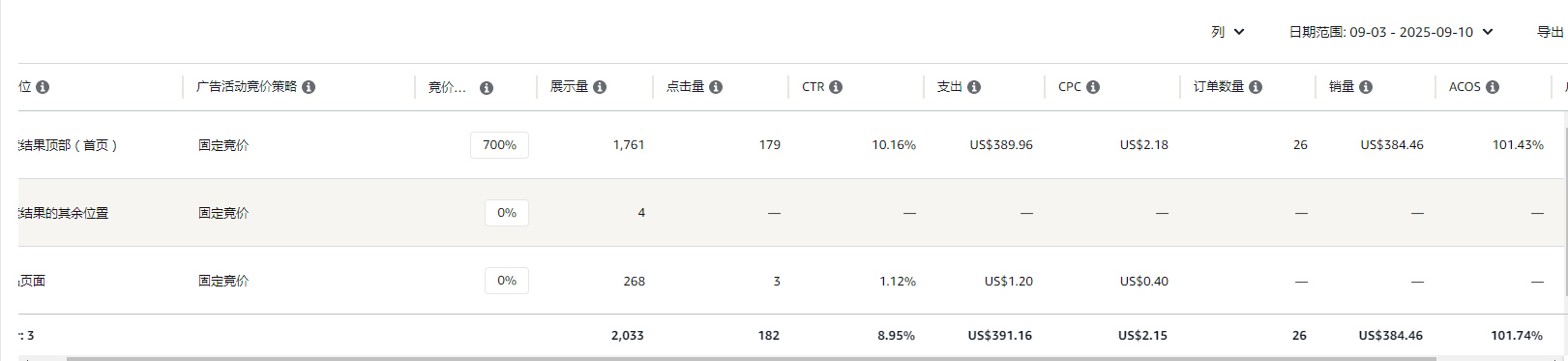Click info icon next to 竞价 column
1568x361 pixels.
click(487, 88)
